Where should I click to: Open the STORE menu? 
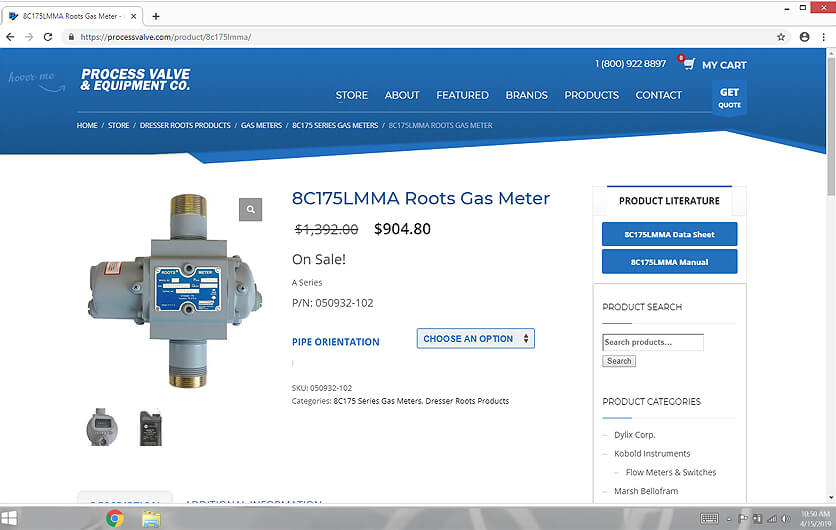351,95
